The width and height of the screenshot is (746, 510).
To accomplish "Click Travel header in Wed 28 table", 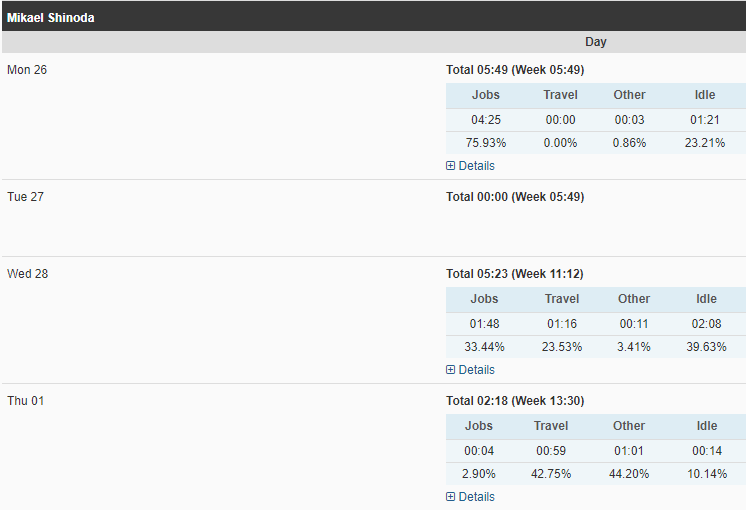I will coord(562,299).
